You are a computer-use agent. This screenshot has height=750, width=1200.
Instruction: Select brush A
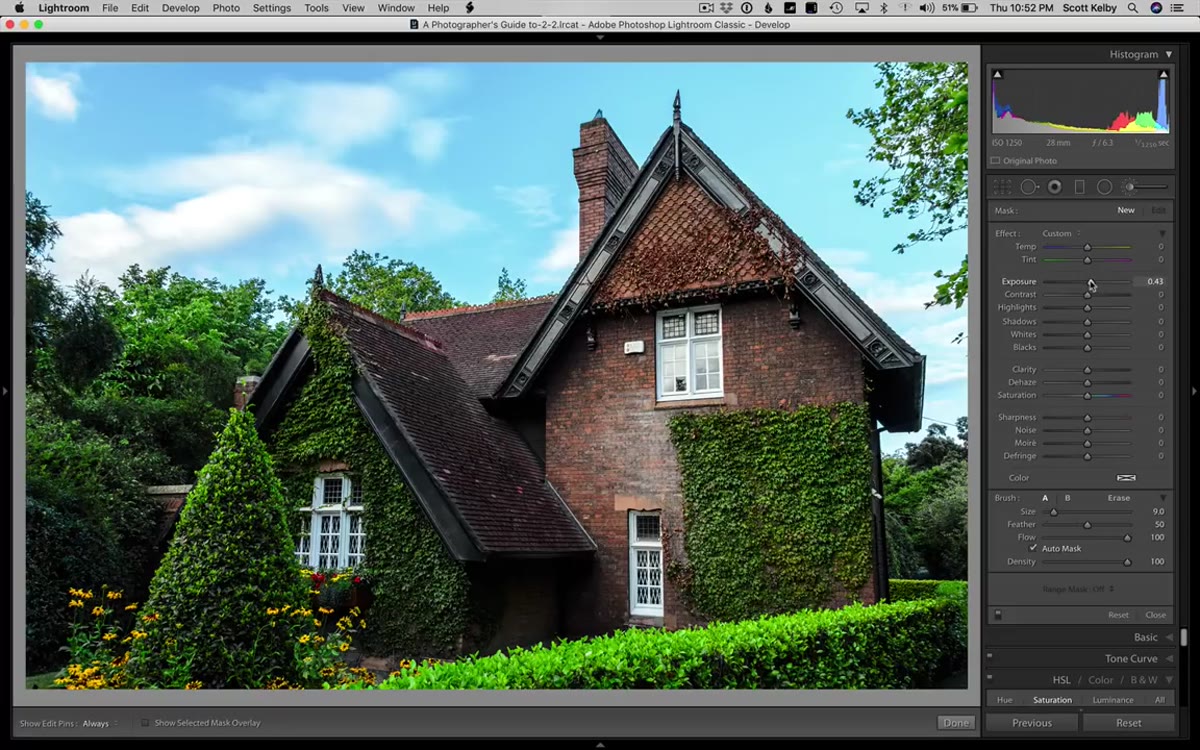point(1046,498)
